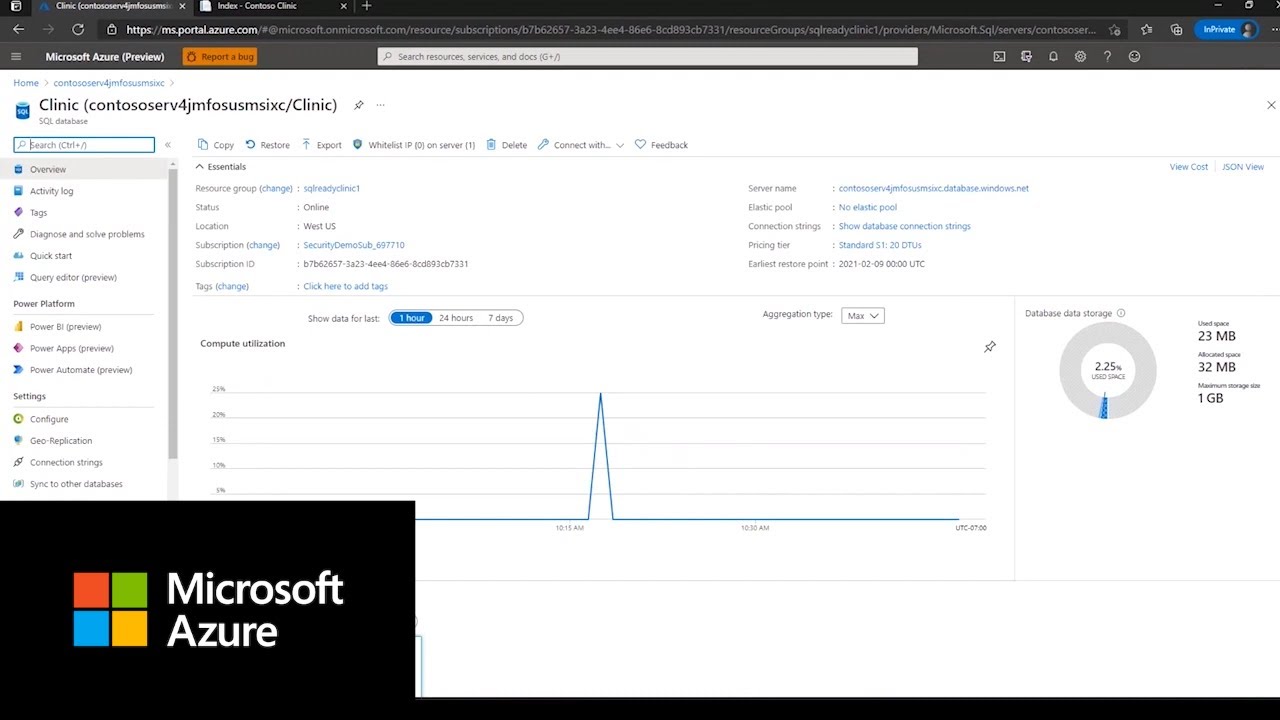Open a new browser tab

point(367,6)
